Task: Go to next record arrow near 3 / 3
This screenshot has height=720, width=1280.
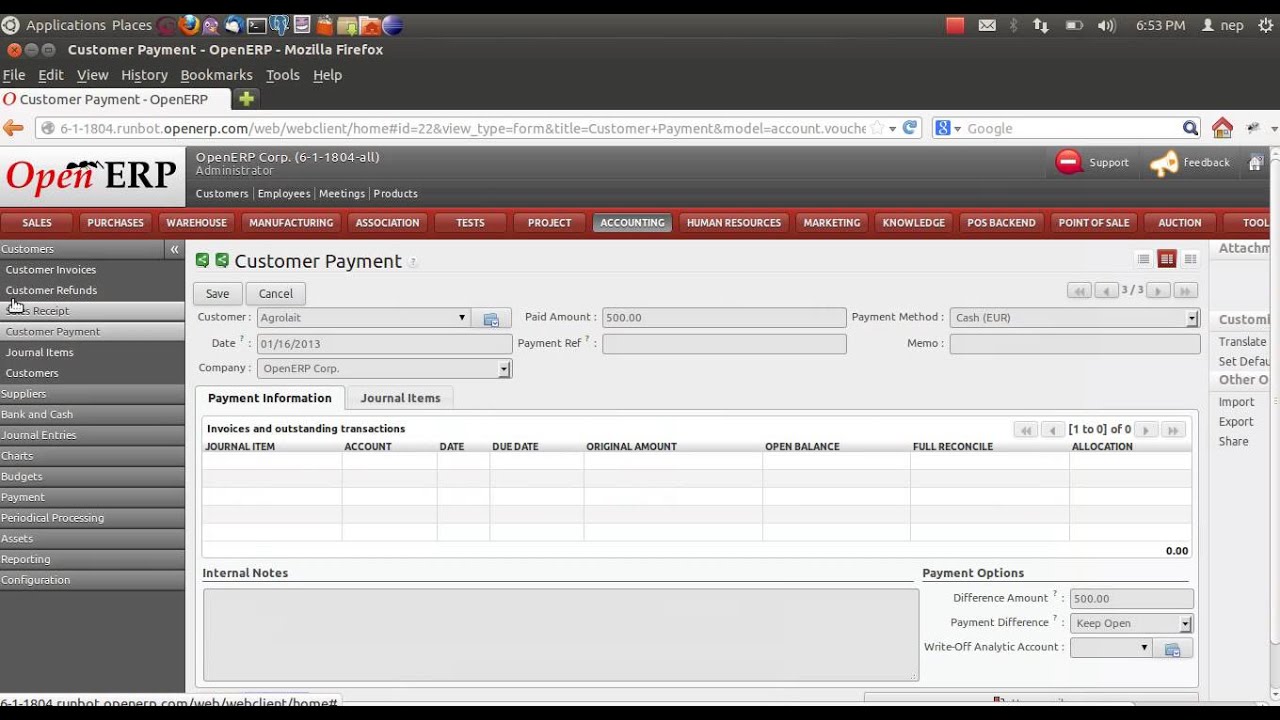Action: tap(1157, 291)
